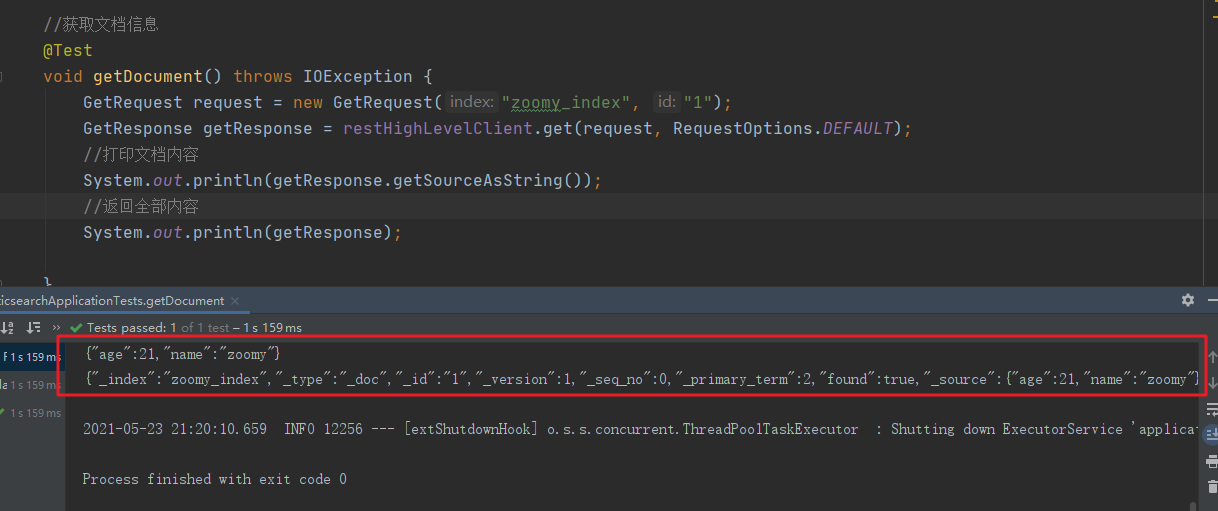Click the ThreadPoolTaskExecutor log line
Viewport: 1218px width, 511px height.
[641, 429]
